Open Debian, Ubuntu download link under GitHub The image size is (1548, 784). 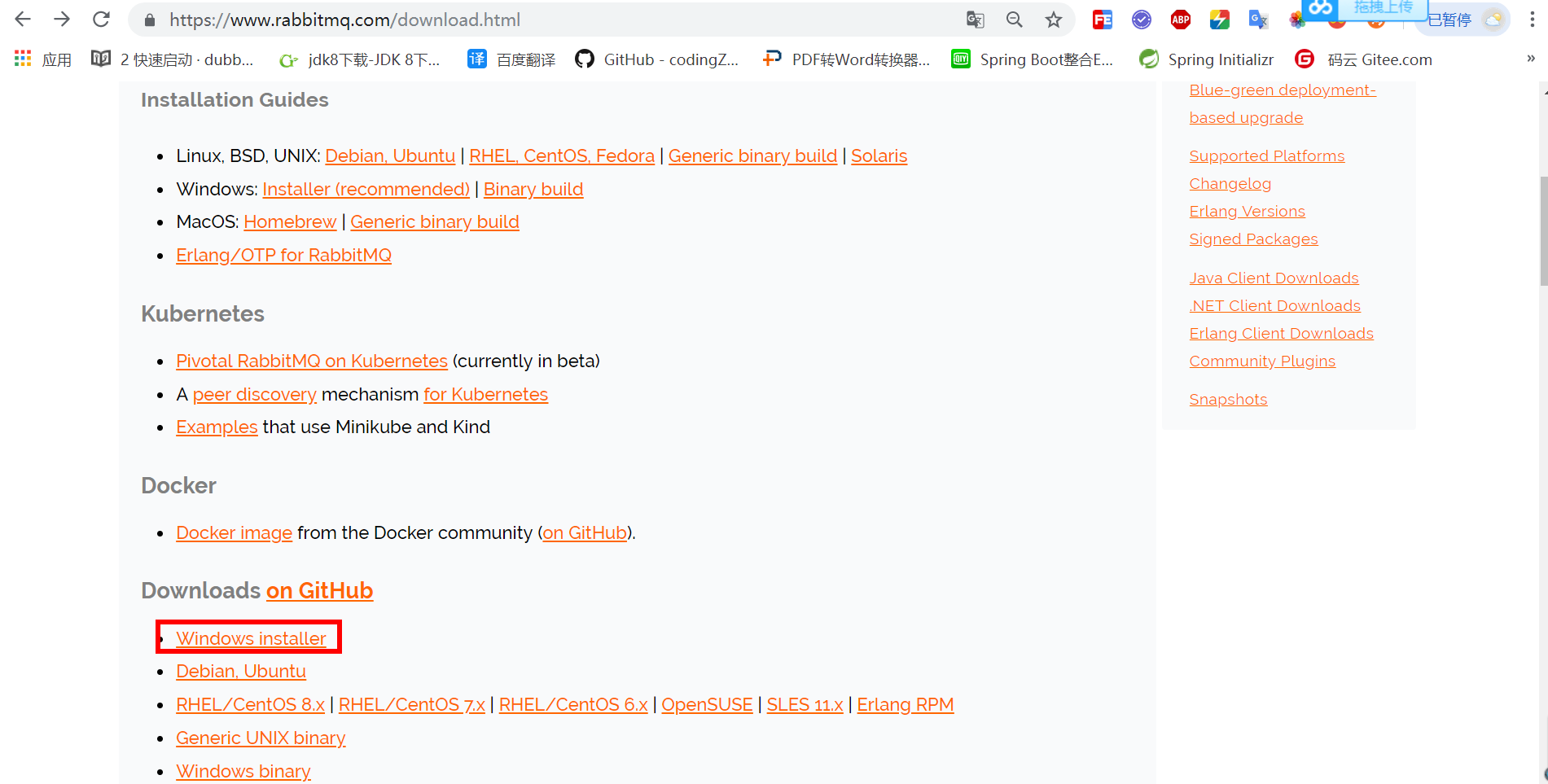tap(241, 671)
